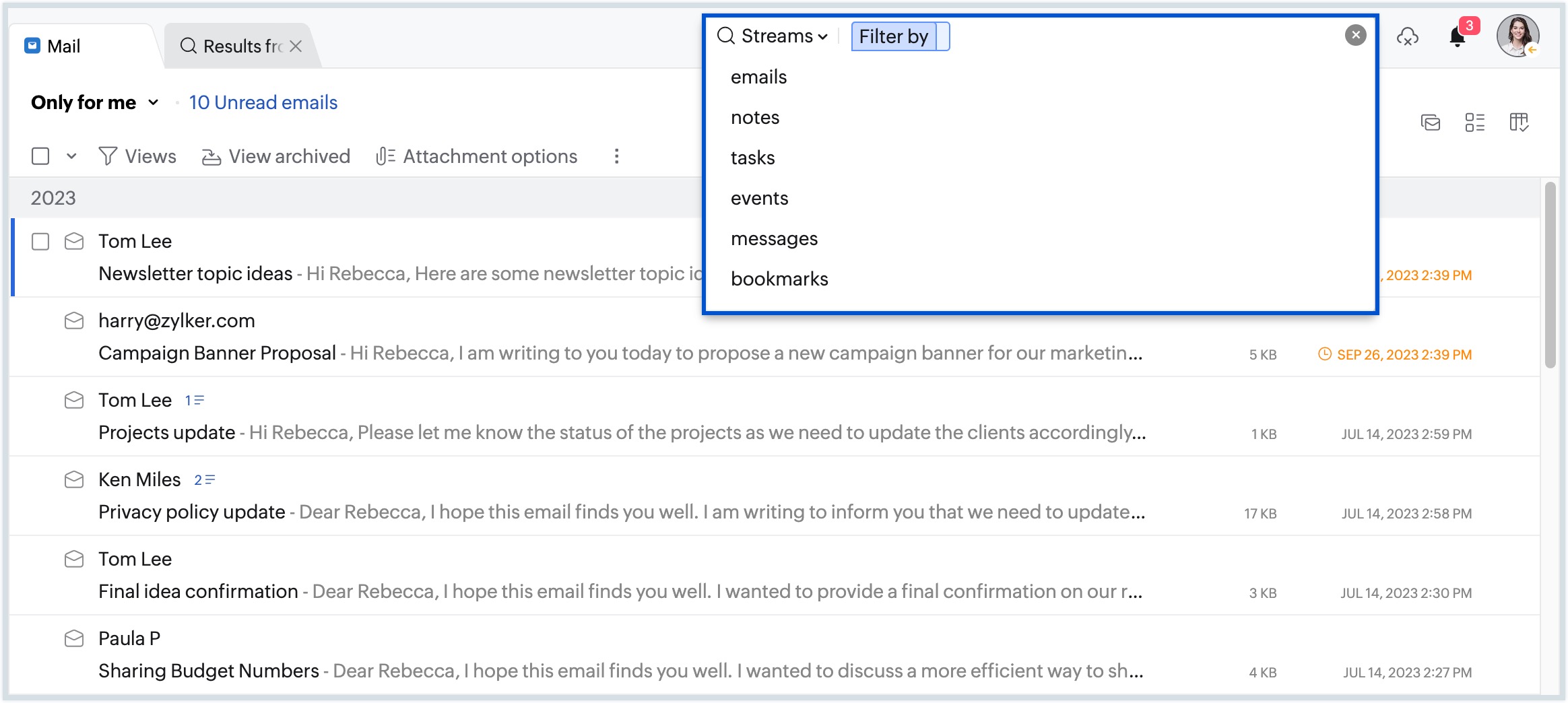Screen dimensions: 1568x703
Task: Open the notifications bell
Action: [1457, 38]
